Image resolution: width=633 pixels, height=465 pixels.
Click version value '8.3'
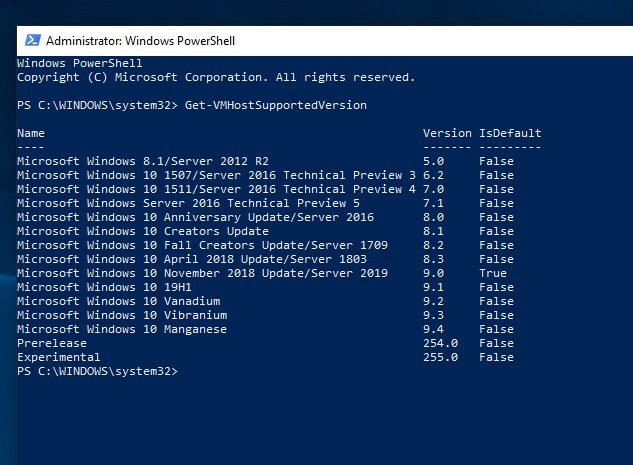click(x=433, y=259)
